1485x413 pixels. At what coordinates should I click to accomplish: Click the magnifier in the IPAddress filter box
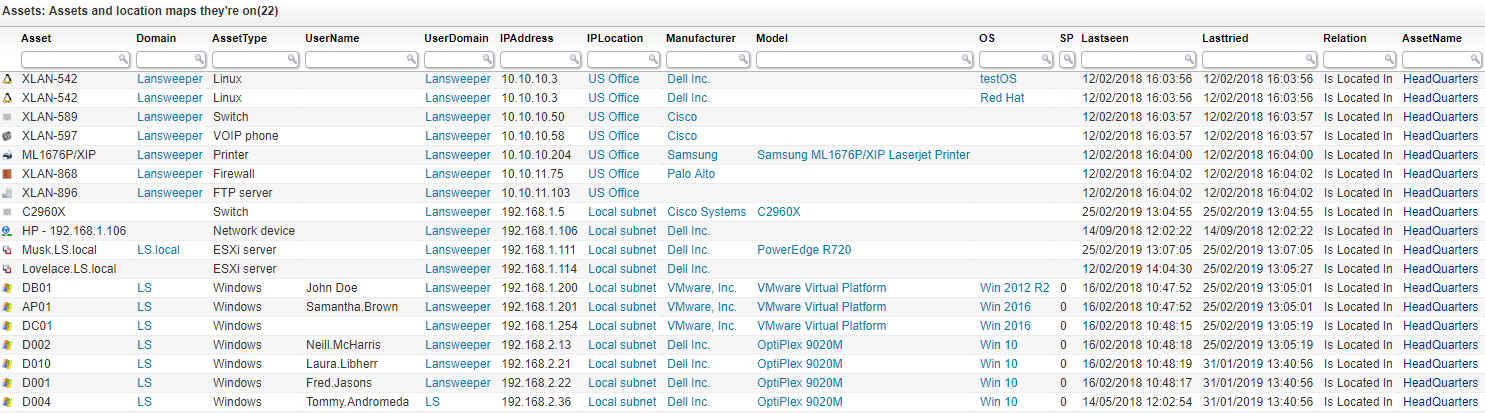point(573,59)
